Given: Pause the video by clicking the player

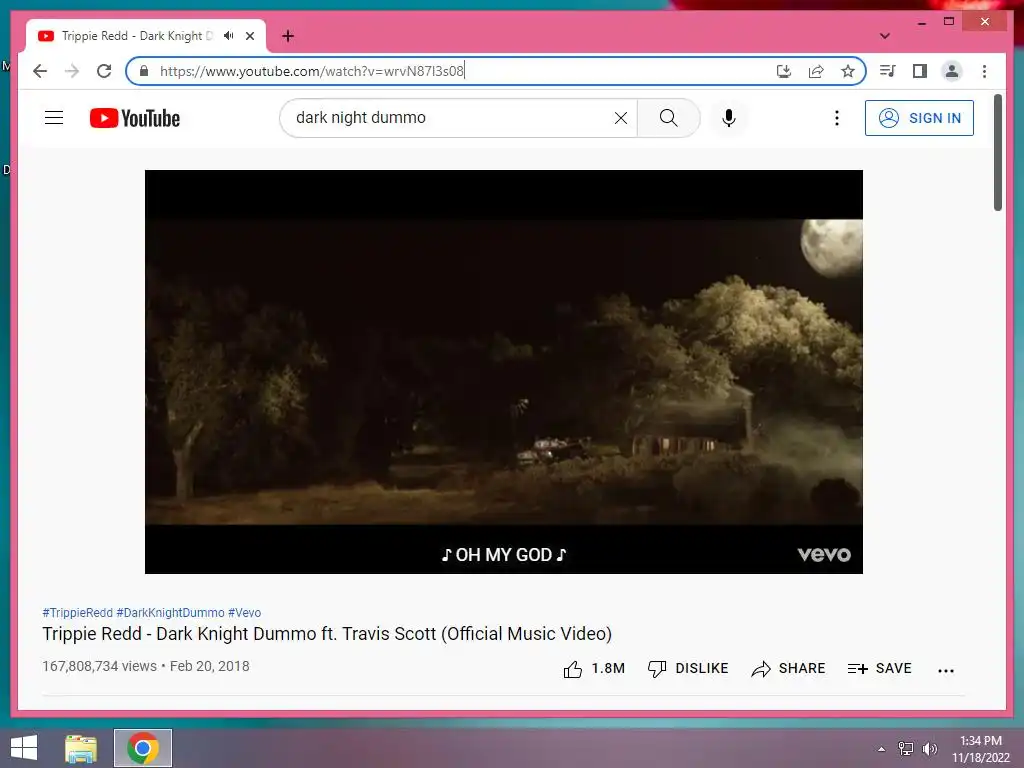Looking at the screenshot, I should [504, 372].
